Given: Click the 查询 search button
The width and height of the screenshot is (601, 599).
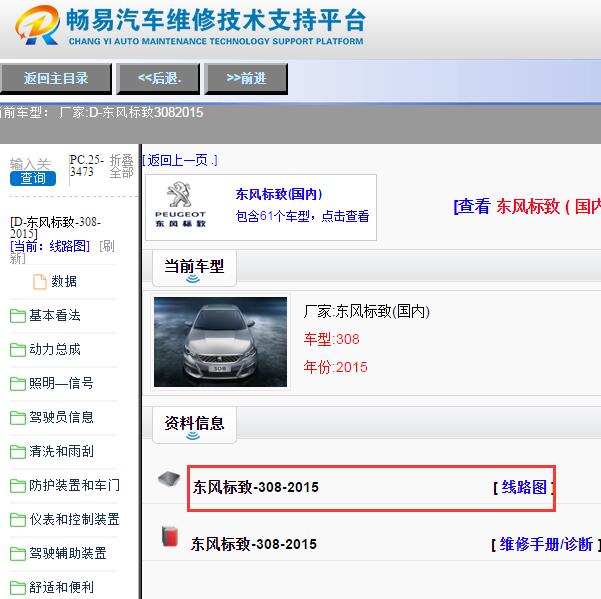Looking at the screenshot, I should pos(33,178).
